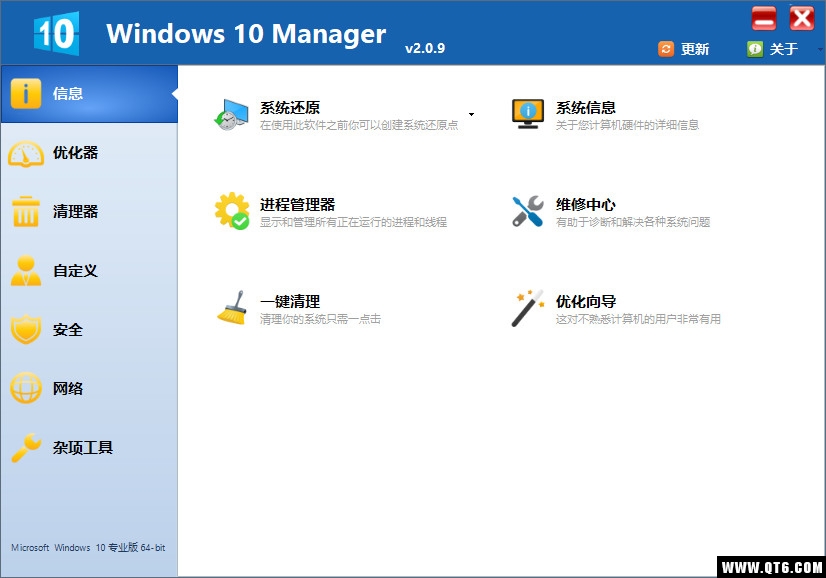Minimize the window with red bar button
Image resolution: width=826 pixels, height=578 pixels.
tap(764, 19)
